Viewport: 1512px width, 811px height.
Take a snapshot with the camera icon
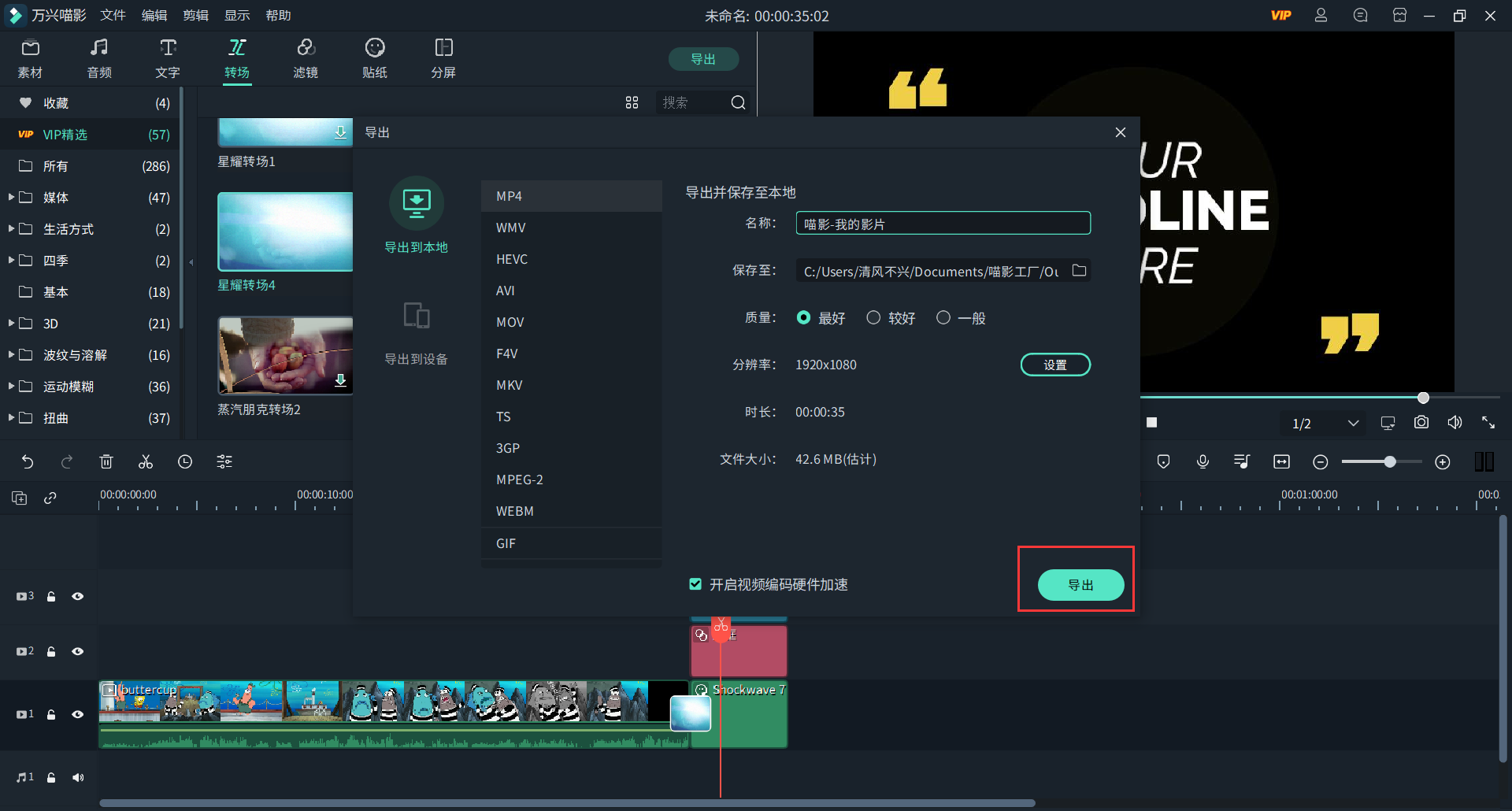[1421, 422]
